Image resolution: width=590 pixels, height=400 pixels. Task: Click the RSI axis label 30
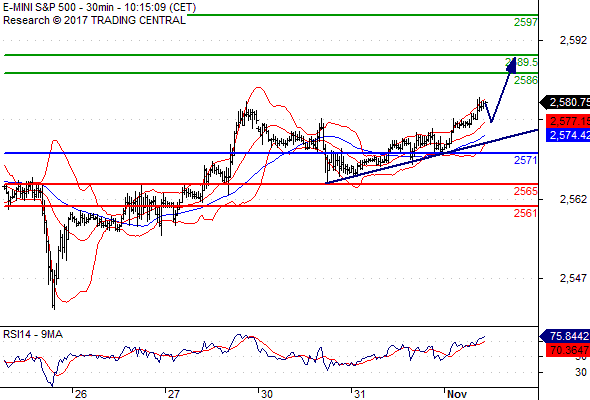click(x=581, y=373)
